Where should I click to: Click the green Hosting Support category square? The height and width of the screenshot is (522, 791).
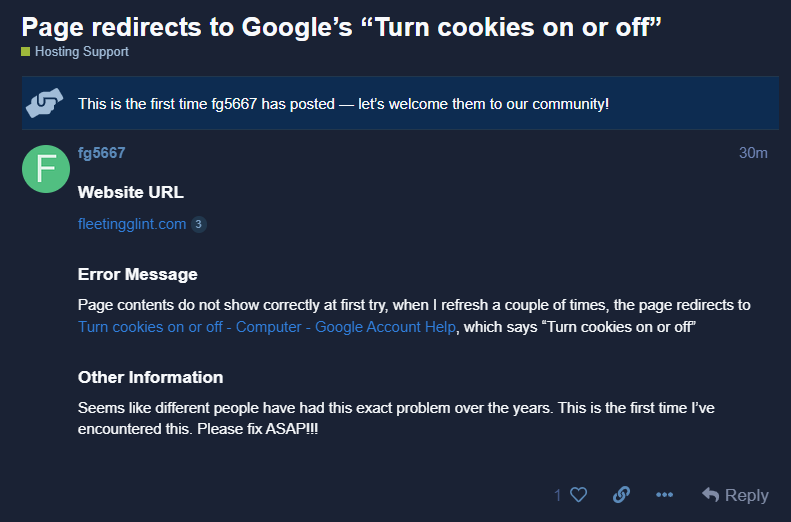pyautogui.click(x=25, y=51)
